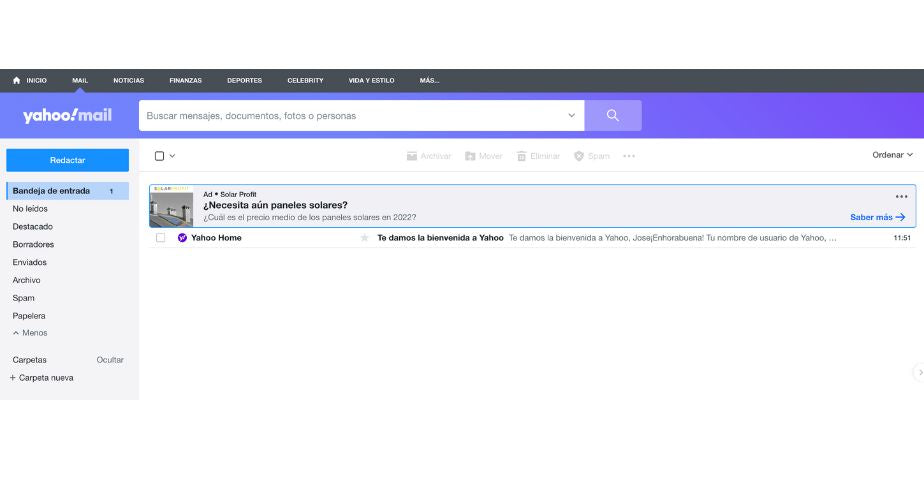Go to Deportes in top navigation
924x485 pixels.
pos(244,80)
